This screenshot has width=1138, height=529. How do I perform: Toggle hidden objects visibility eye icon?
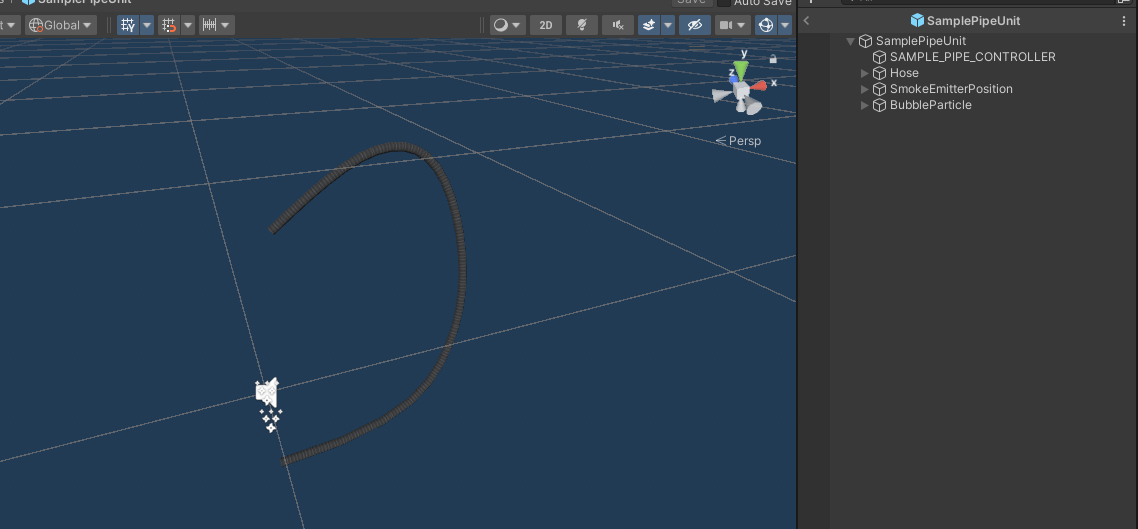[x=695, y=25]
